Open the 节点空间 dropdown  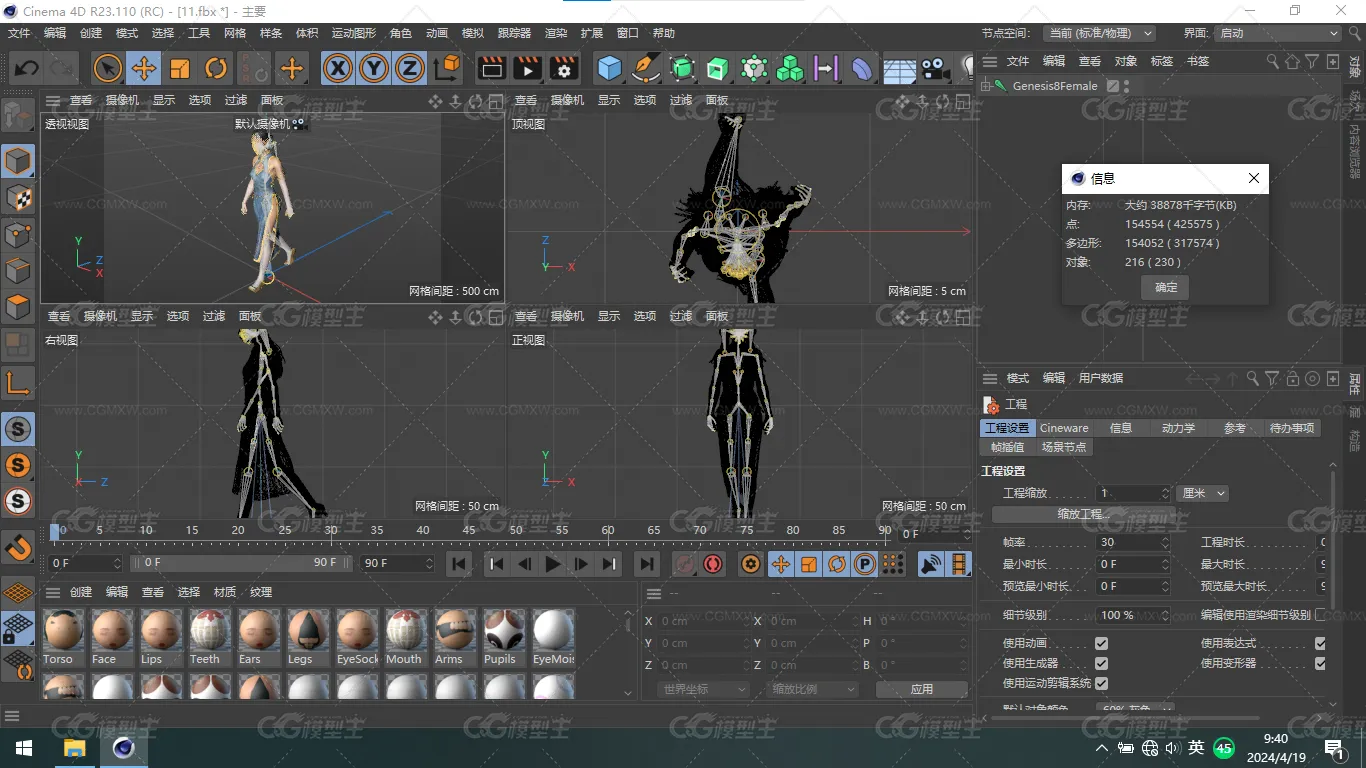1099,33
